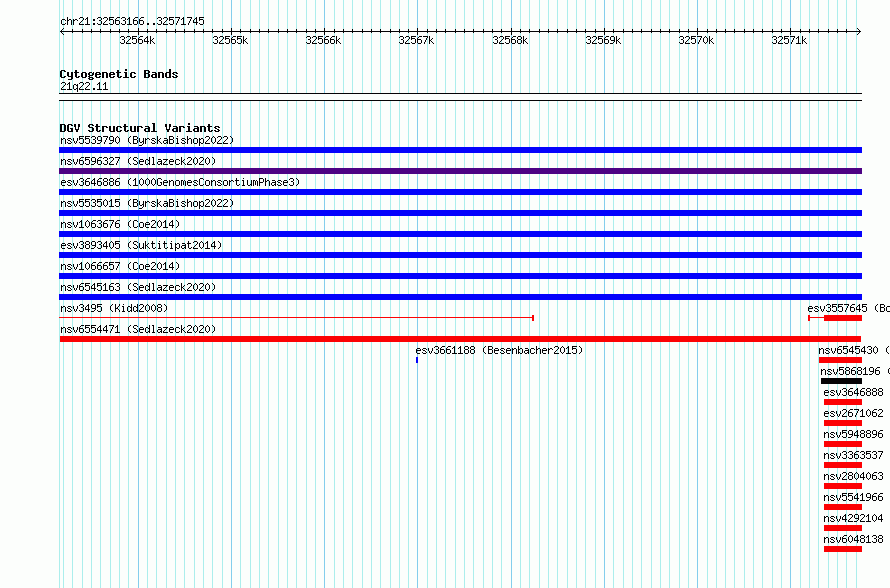Click the esv2671062 variant label
The width and height of the screenshot is (890, 588).
tap(854, 413)
